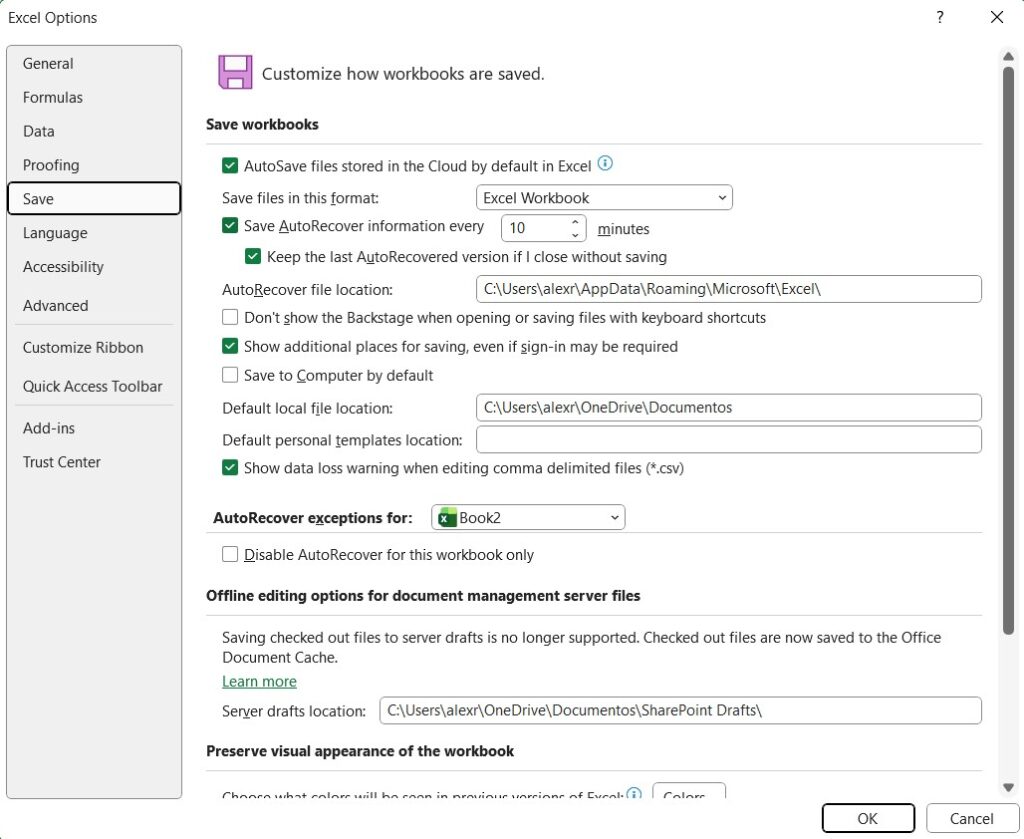The image size is (1024, 839).
Task: Switch to the Proofing category
Action: coord(51,165)
